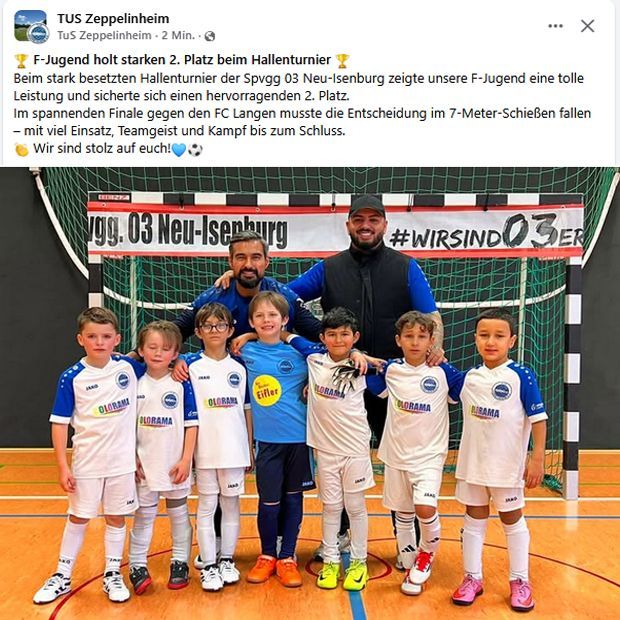
Task: Open the three-dot post options menu
Action: coord(555,26)
